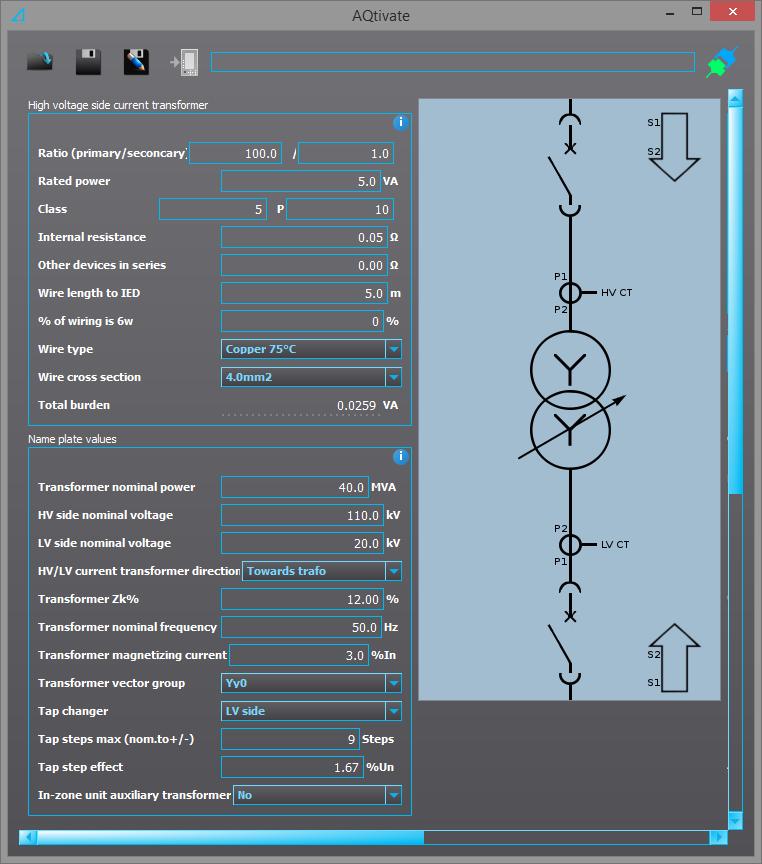Click the LV CT symbol in diagram
Screen dimensions: 762x864
(x=570, y=544)
